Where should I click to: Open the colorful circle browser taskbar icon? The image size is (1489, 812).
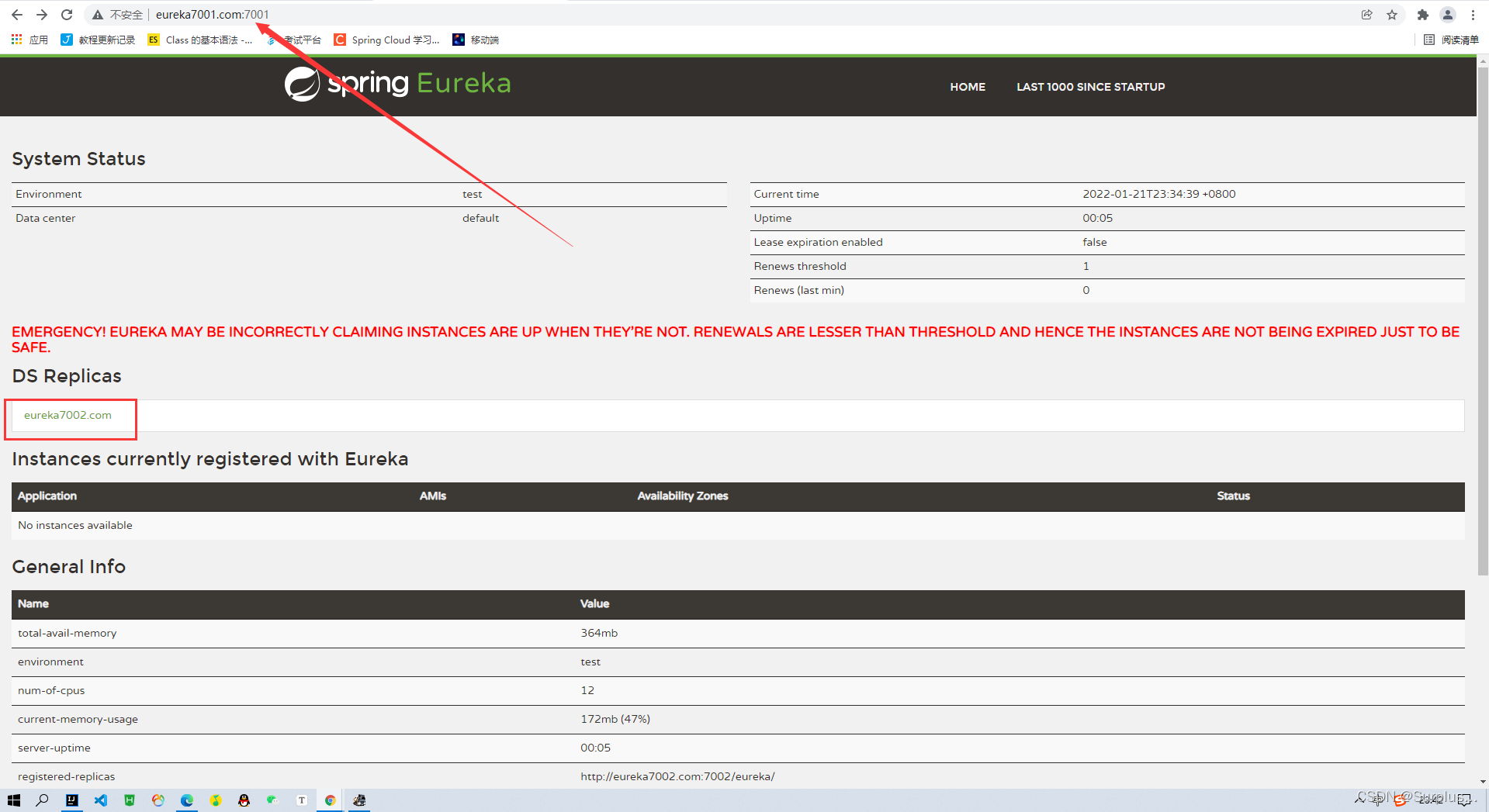(x=158, y=800)
